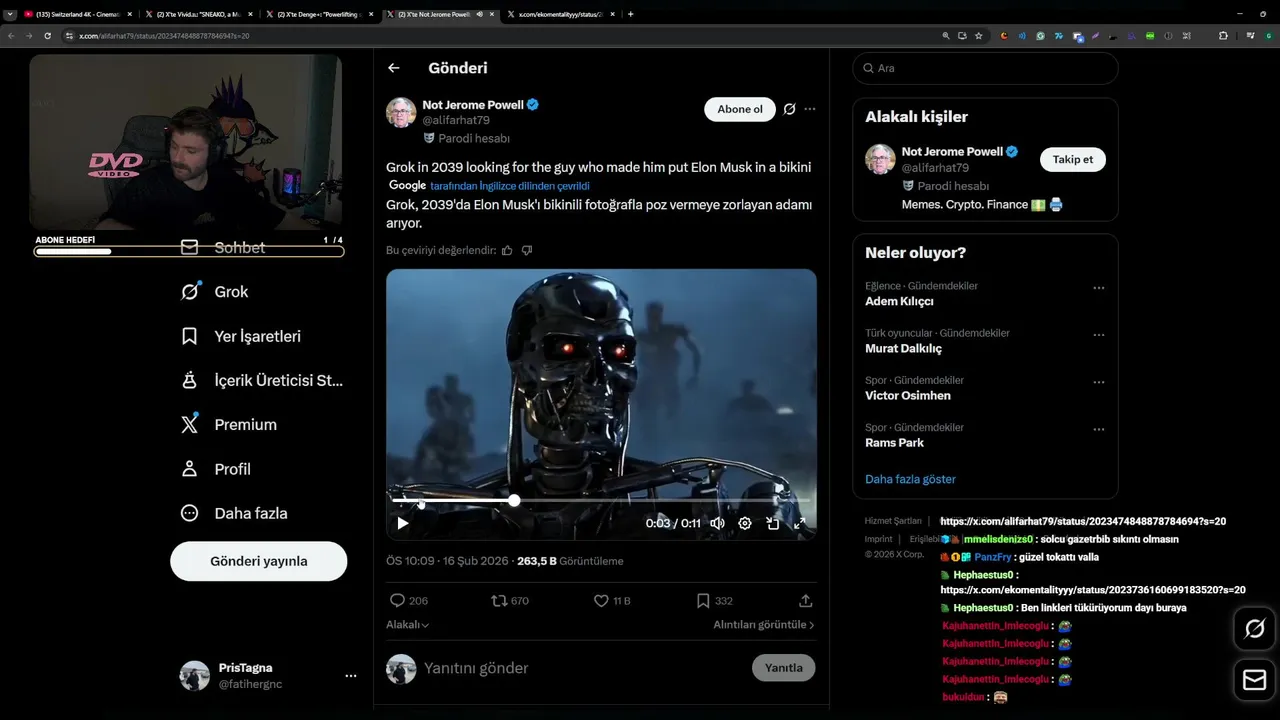Open the floating Grok button at bottom right
This screenshot has height=720, width=1280.
click(x=1255, y=629)
